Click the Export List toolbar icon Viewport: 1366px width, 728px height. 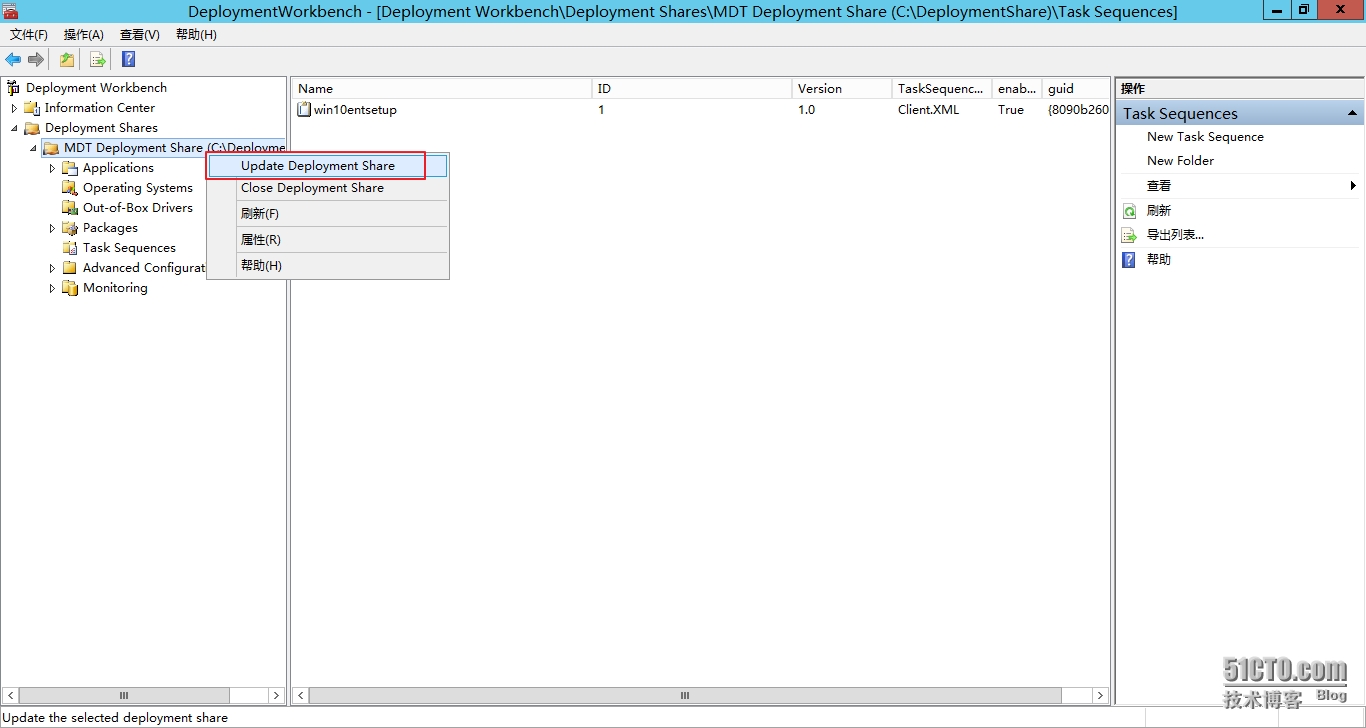click(x=98, y=60)
